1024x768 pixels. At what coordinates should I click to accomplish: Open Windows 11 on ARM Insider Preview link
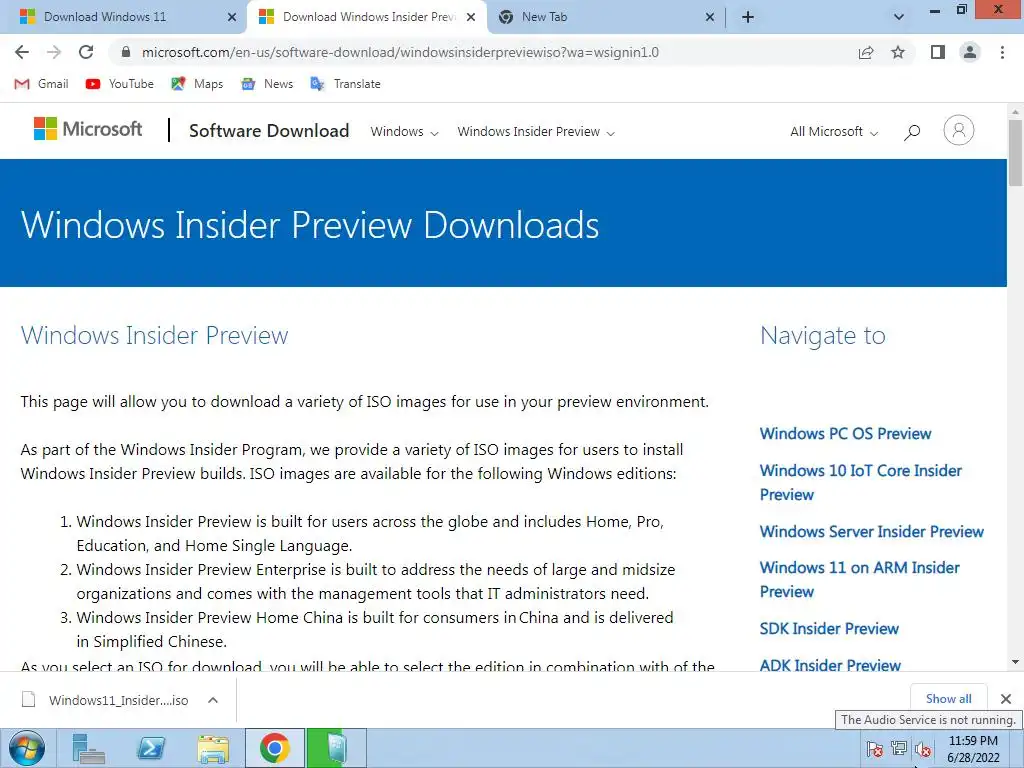(859, 579)
